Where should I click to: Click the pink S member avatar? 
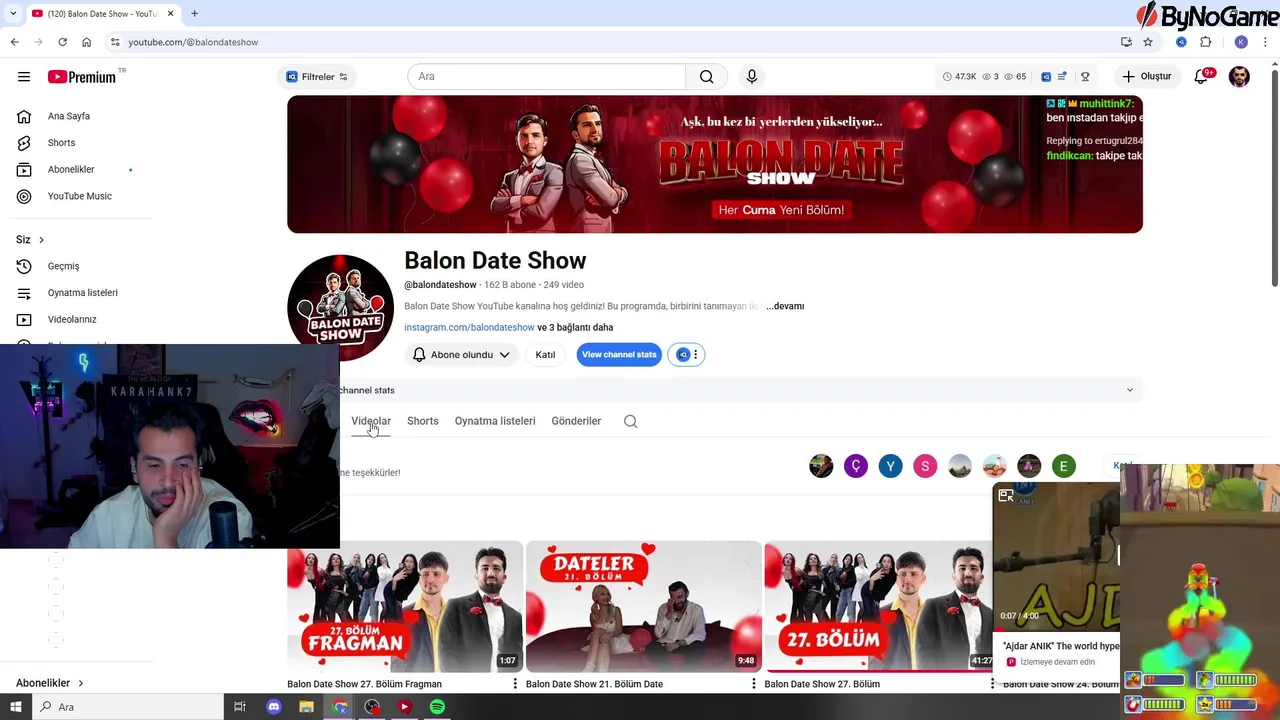coord(925,466)
